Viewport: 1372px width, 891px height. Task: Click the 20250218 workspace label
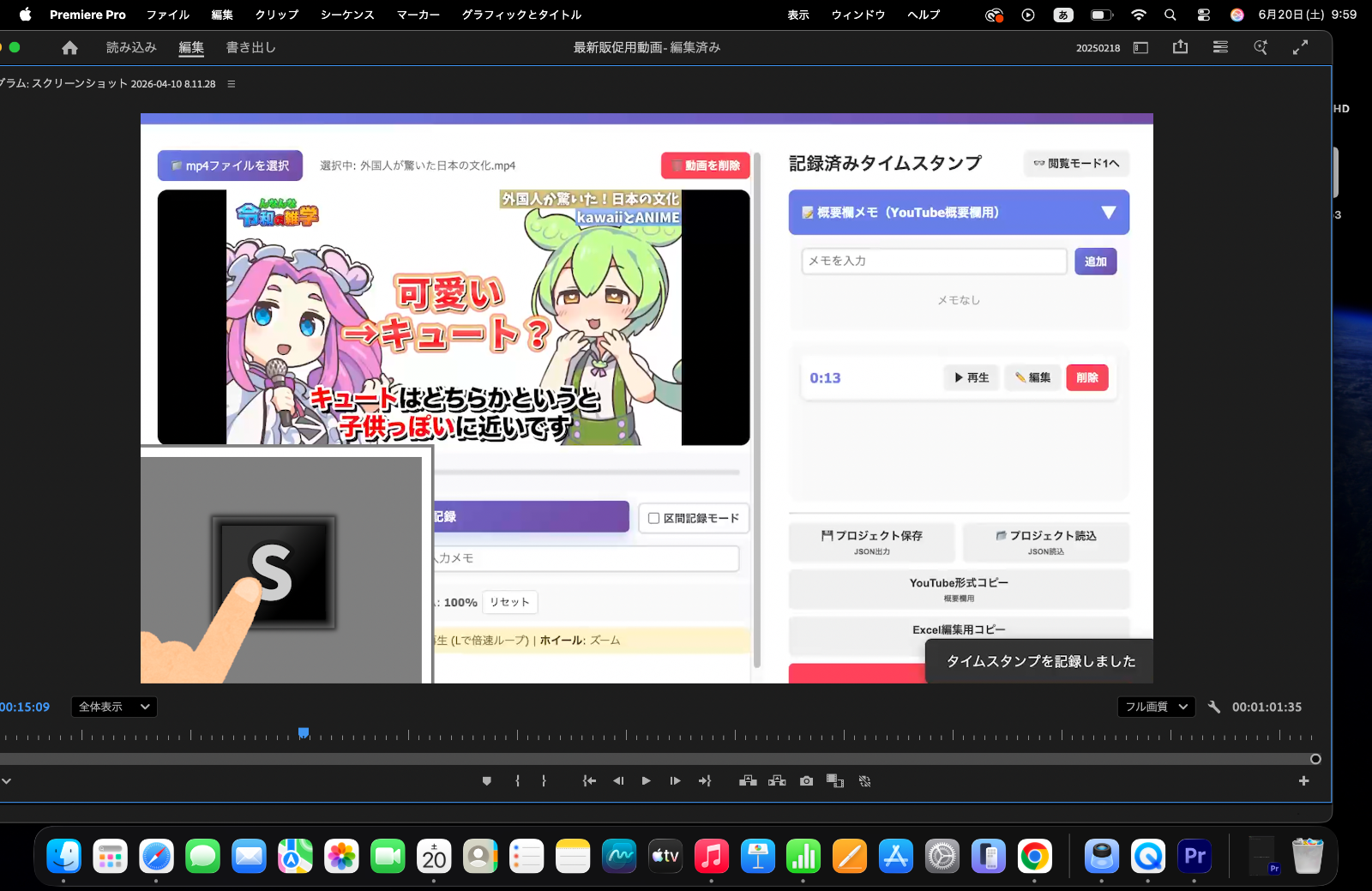click(1098, 48)
